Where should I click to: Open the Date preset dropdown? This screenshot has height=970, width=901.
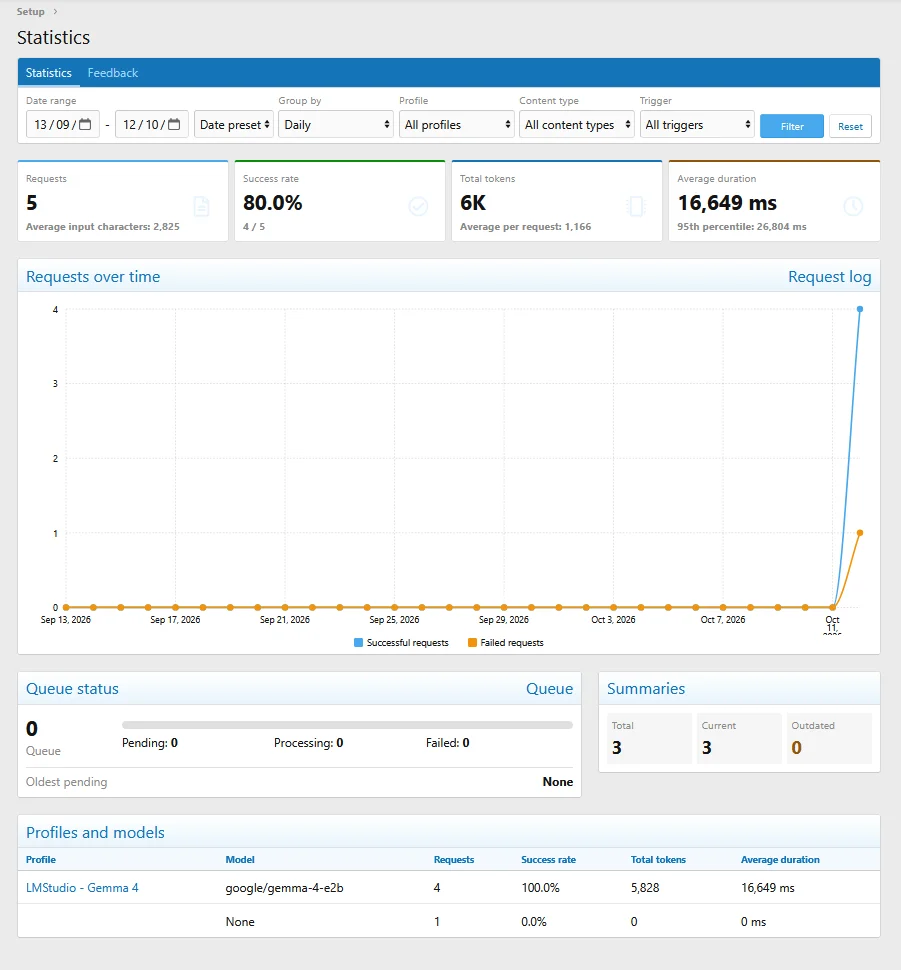pos(234,124)
